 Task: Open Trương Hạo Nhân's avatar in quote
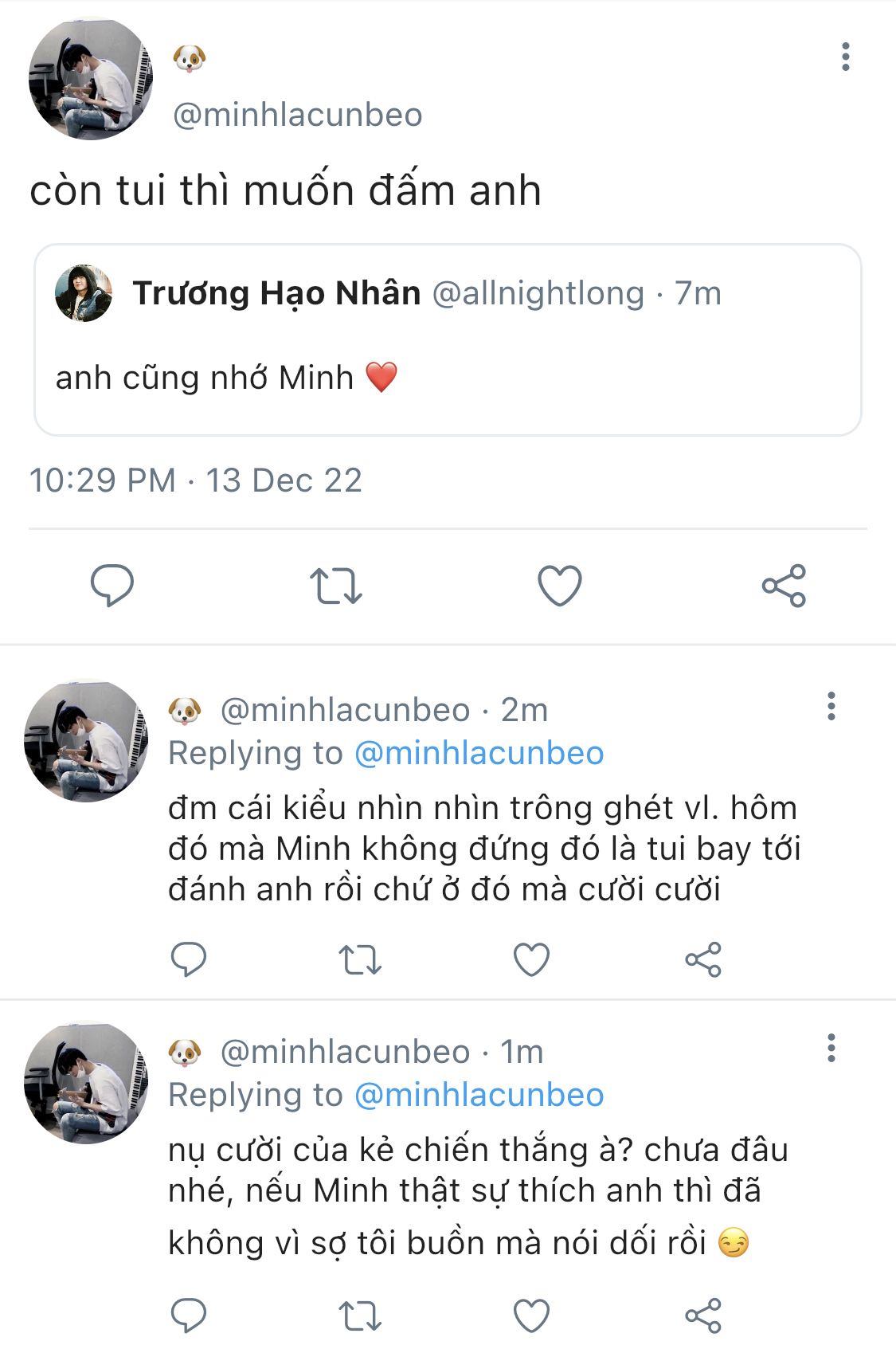pyautogui.click(x=84, y=293)
